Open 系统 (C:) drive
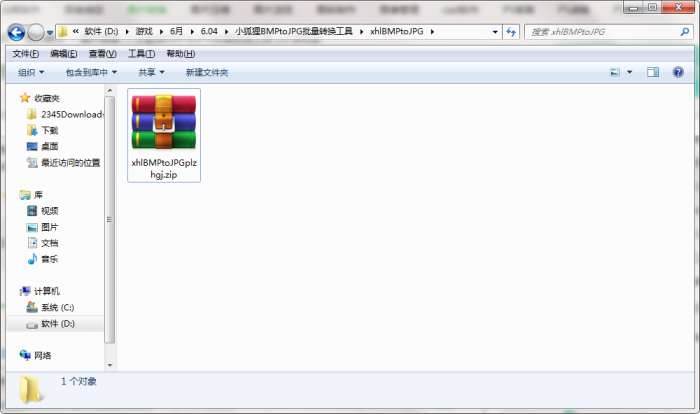 58,308
